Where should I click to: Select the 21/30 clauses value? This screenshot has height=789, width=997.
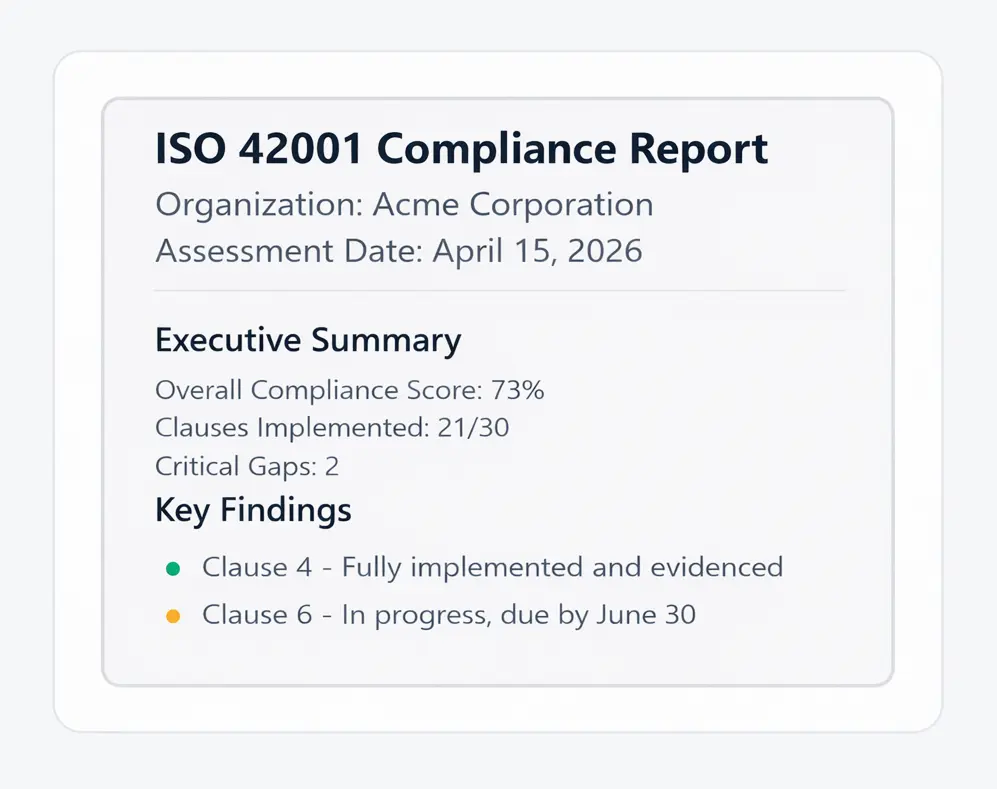473,428
